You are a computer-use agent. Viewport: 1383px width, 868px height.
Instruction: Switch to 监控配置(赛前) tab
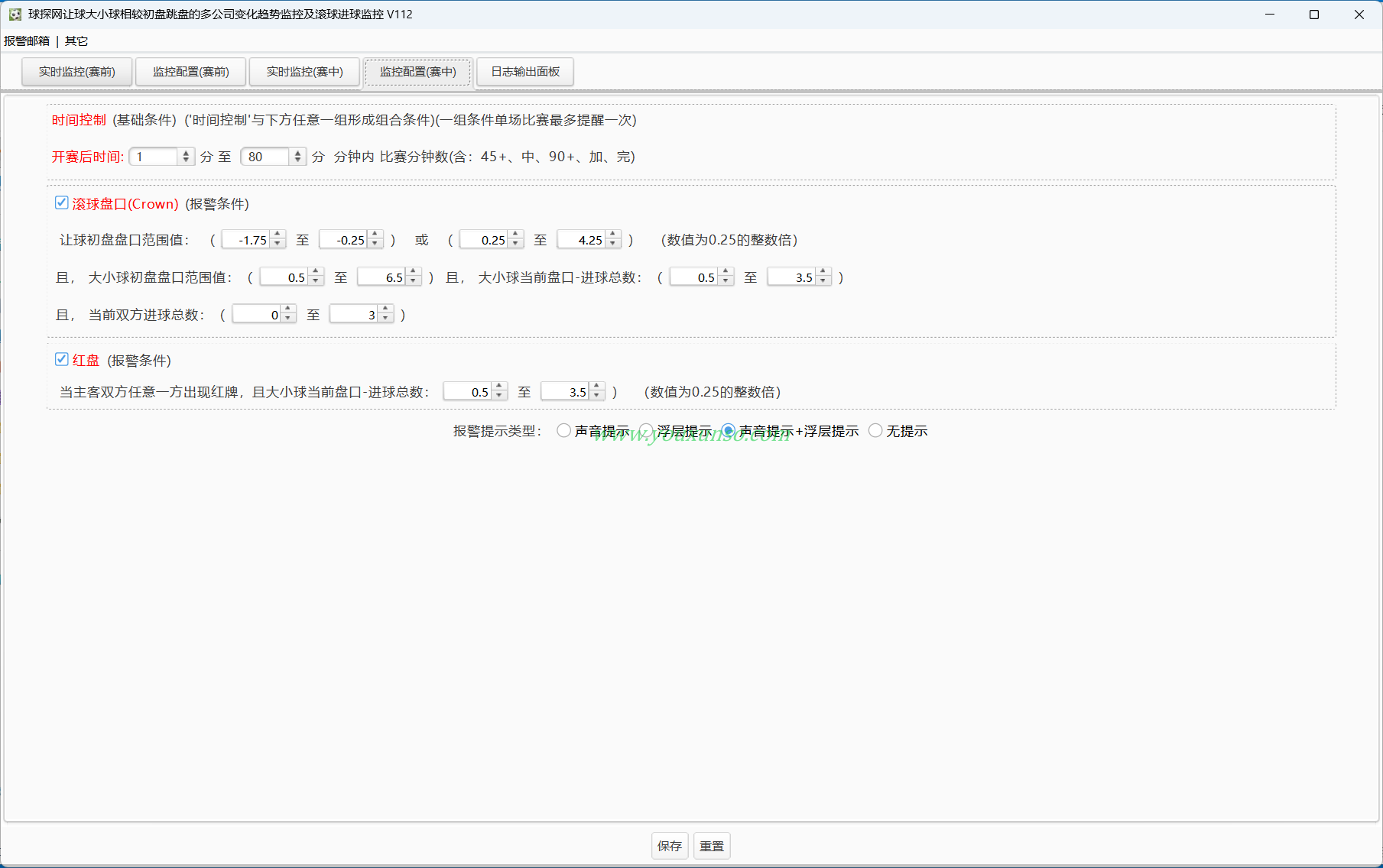click(191, 72)
